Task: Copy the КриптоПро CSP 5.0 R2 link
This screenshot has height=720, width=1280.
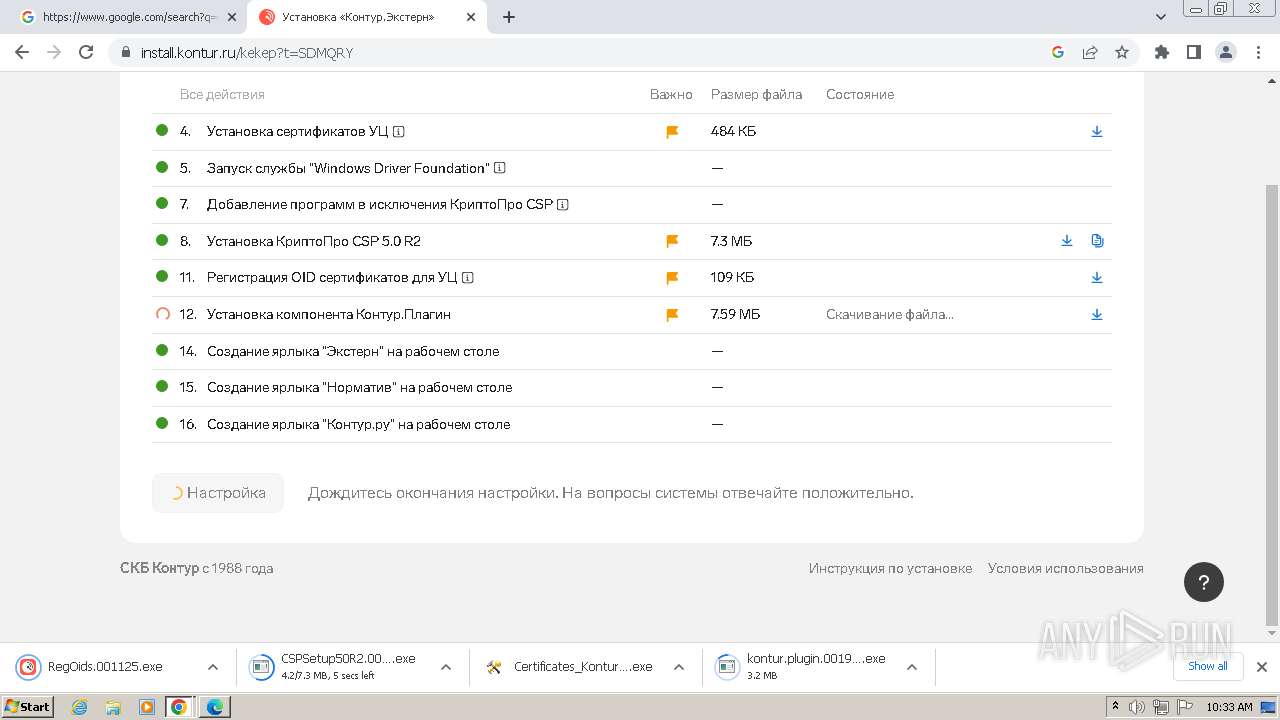Action: pyautogui.click(x=1097, y=241)
